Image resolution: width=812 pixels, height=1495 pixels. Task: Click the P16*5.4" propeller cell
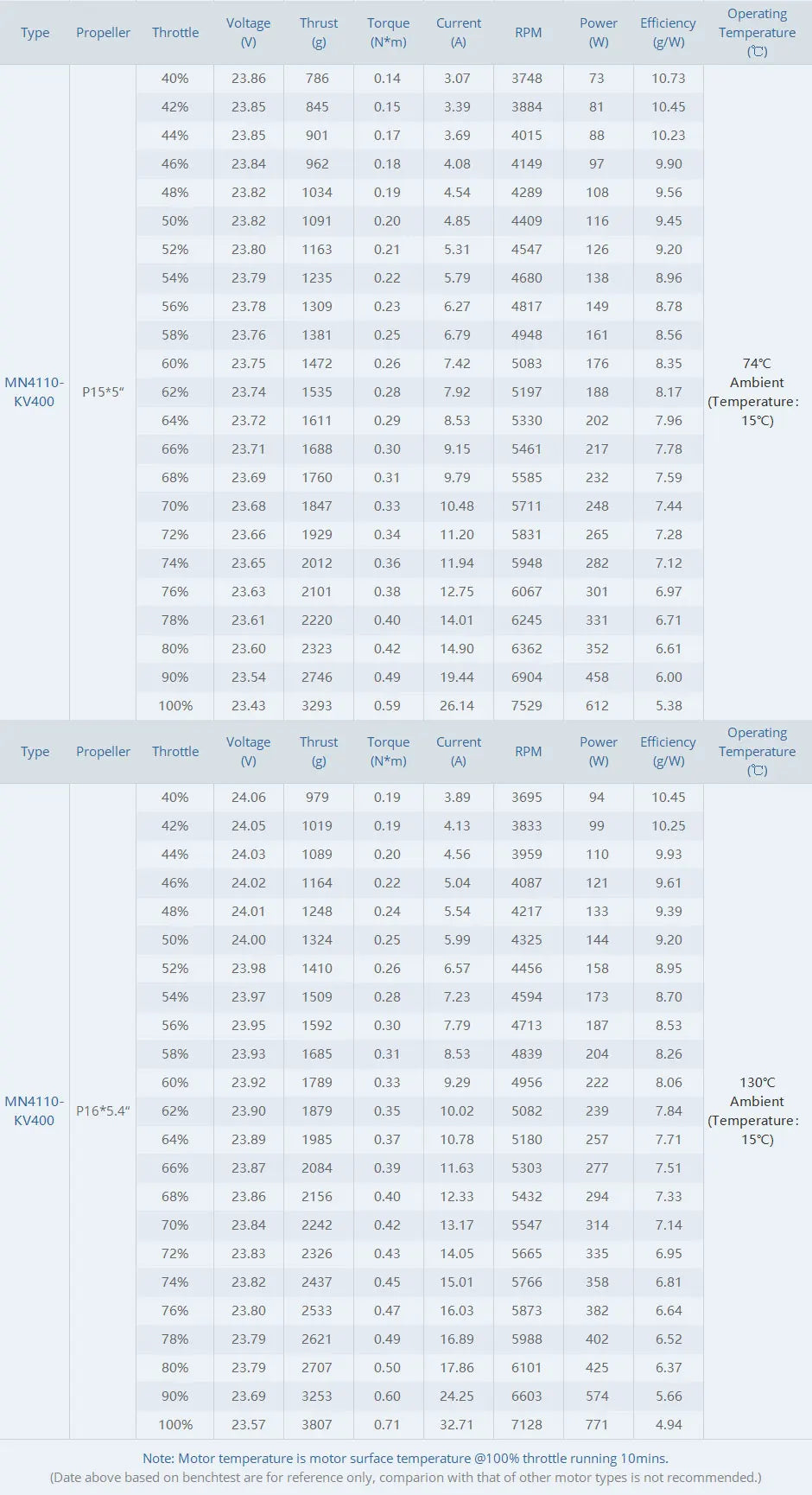[103, 1110]
